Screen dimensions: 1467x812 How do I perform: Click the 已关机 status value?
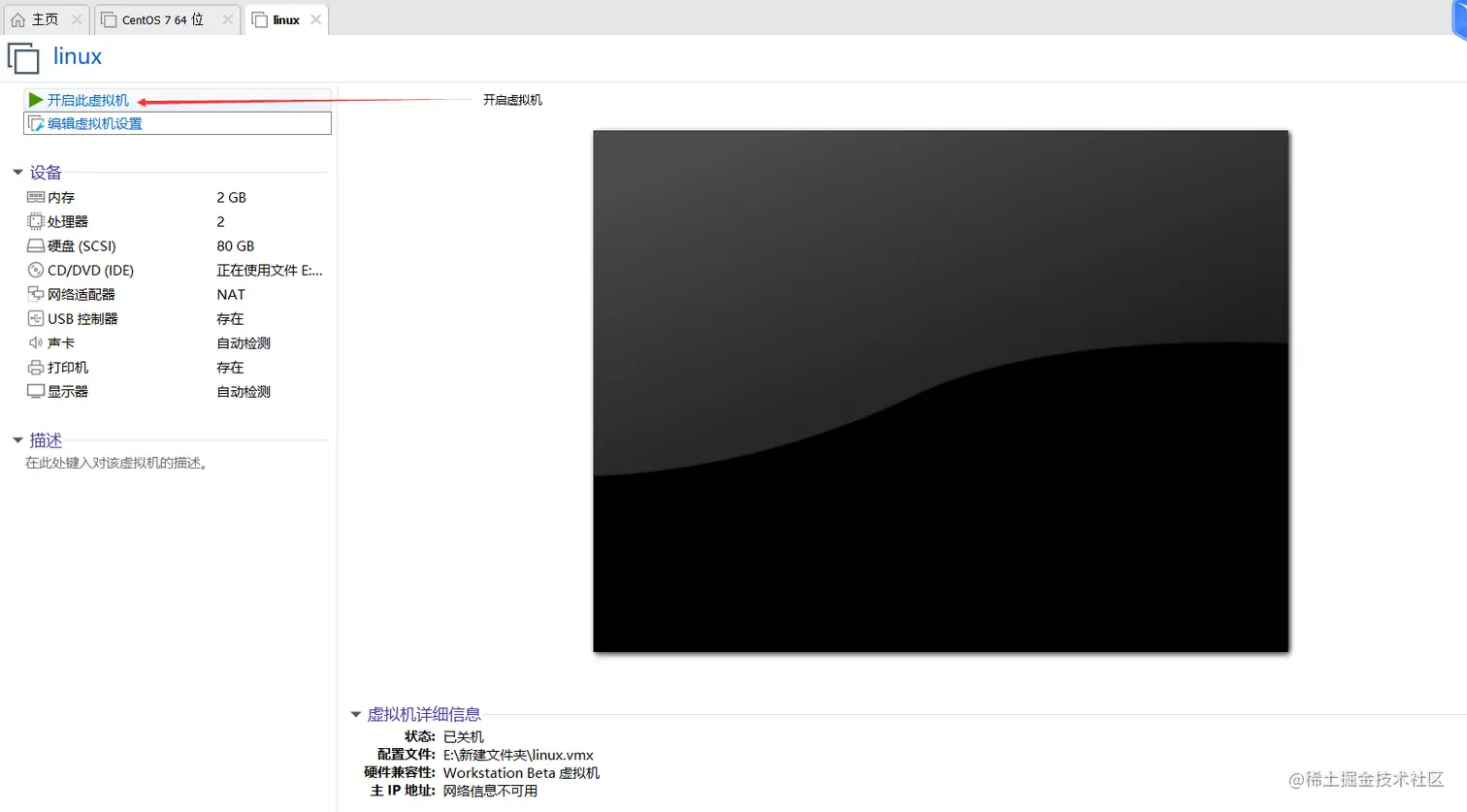[x=463, y=737]
